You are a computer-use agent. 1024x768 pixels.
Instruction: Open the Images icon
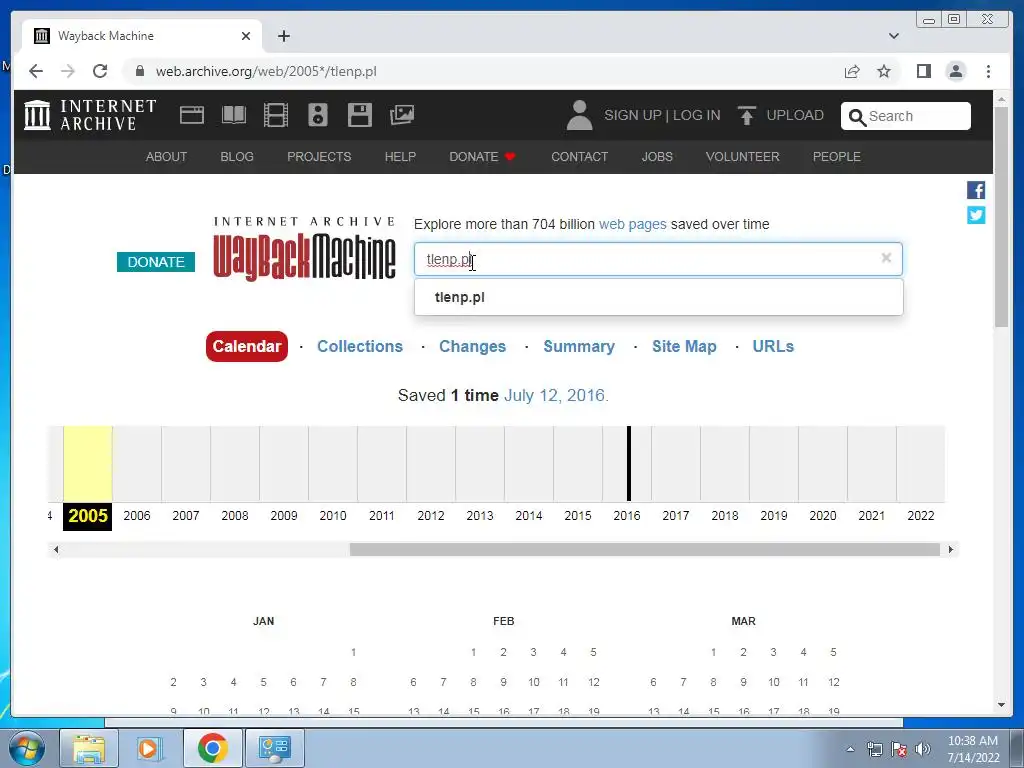pos(402,116)
